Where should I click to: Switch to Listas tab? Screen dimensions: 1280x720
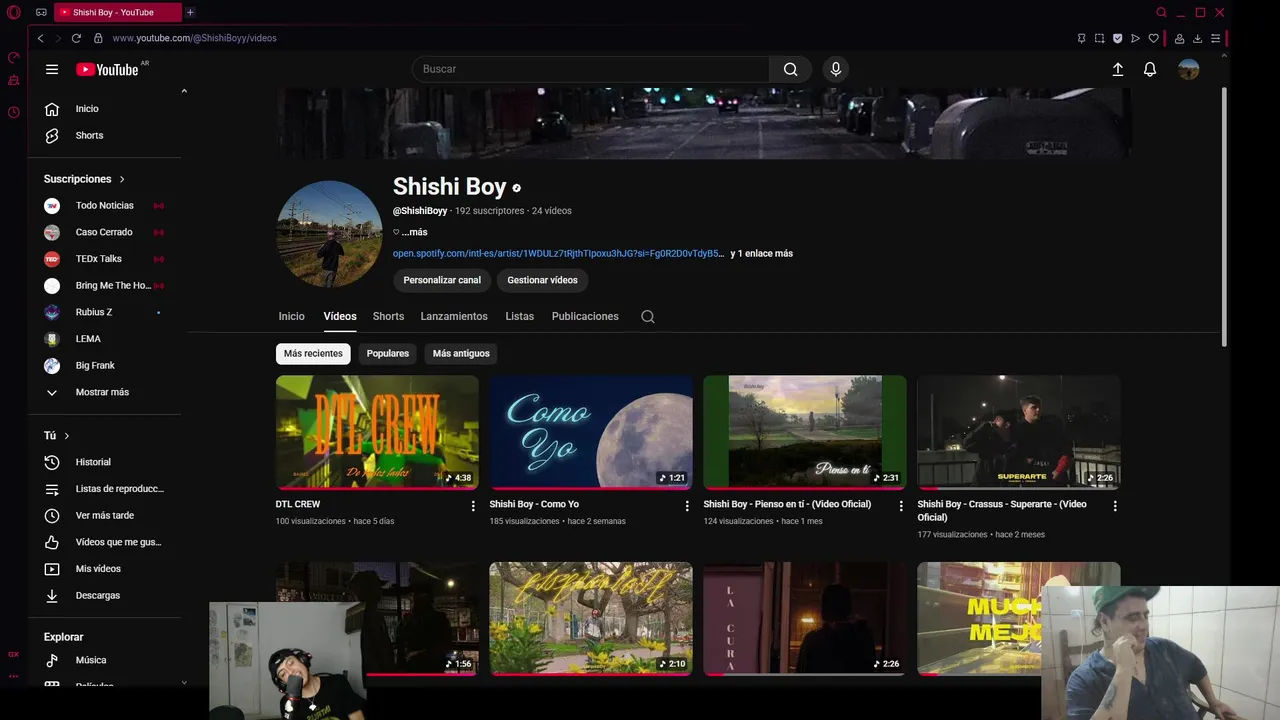point(520,316)
